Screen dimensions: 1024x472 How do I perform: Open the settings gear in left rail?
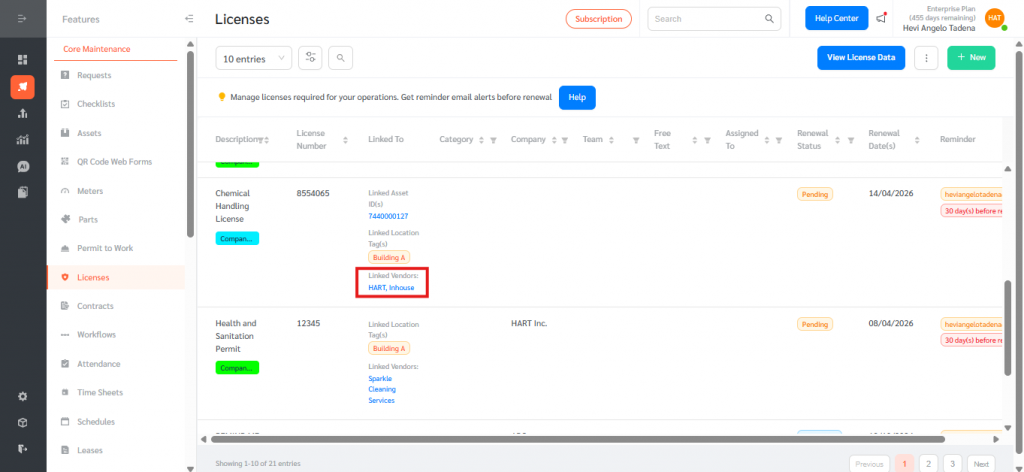pyautogui.click(x=22, y=396)
